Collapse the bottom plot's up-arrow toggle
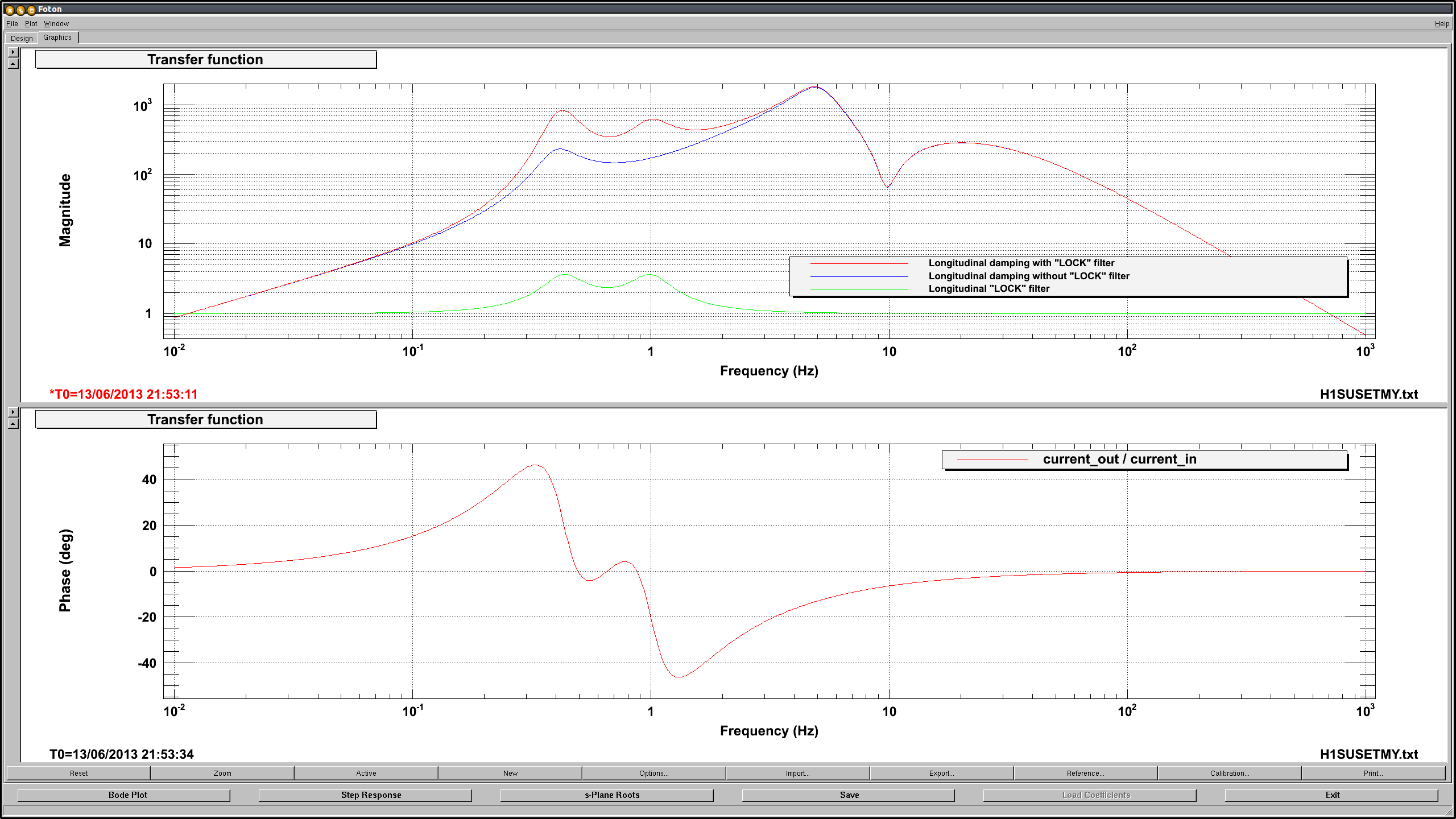Image resolution: width=1456 pixels, height=819 pixels. 13,424
